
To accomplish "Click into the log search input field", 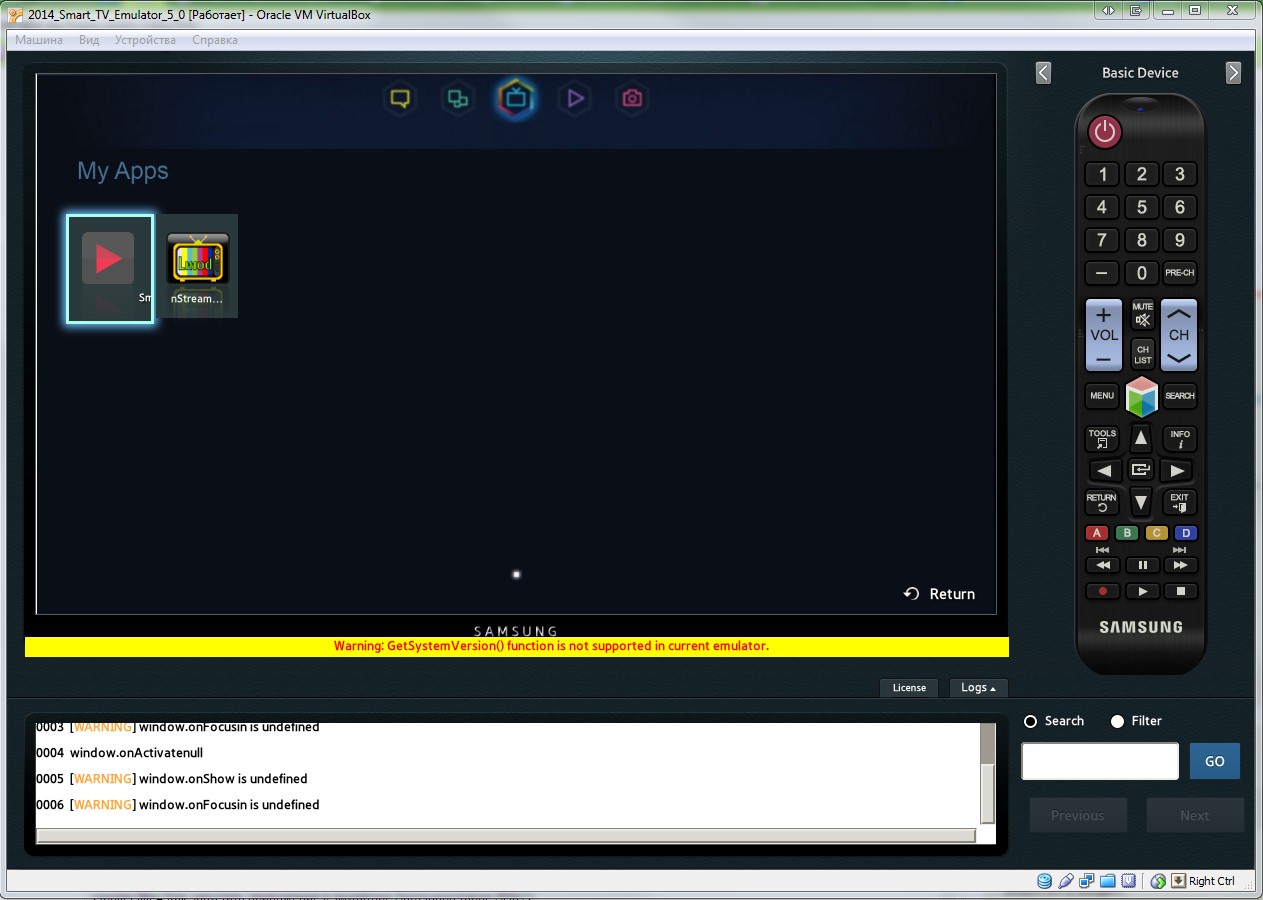I will [1100, 761].
